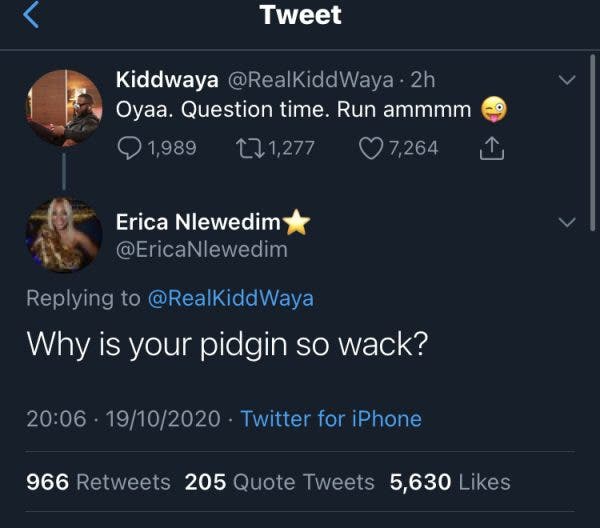
Task: Expand options chevron on Erica's tweet
Action: point(567,222)
